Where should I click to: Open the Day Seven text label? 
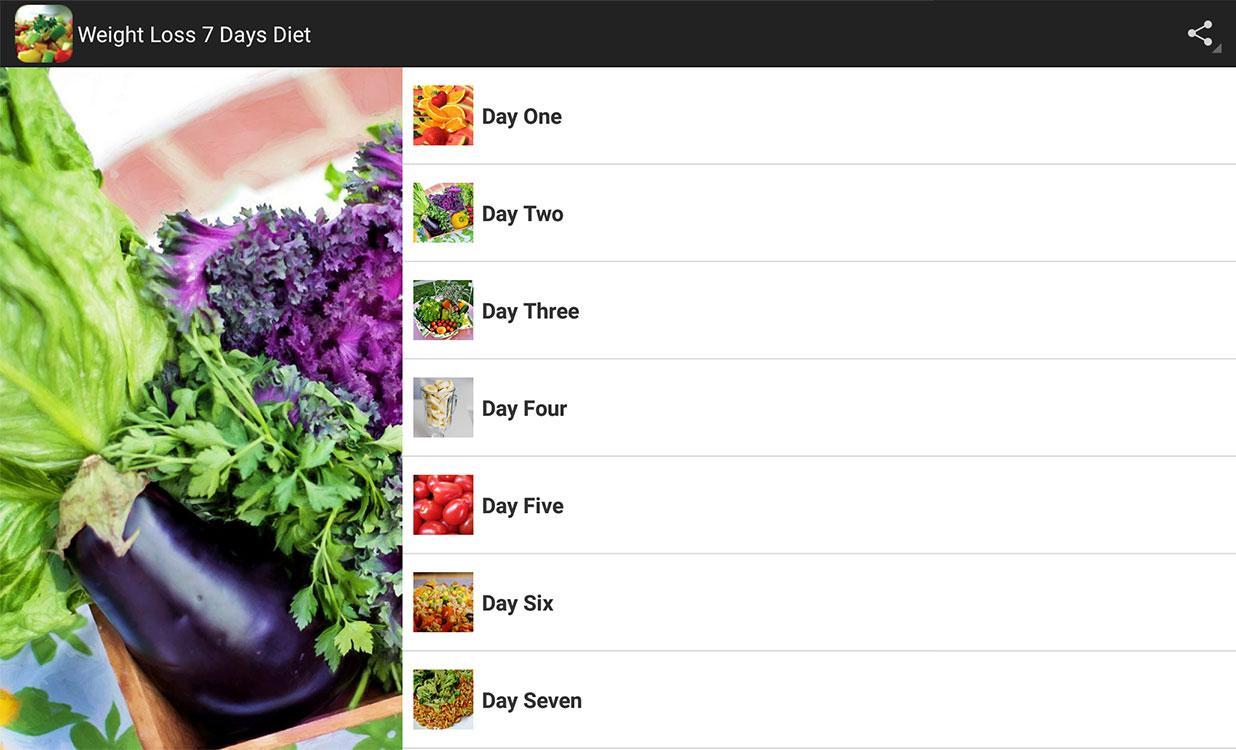click(x=531, y=700)
